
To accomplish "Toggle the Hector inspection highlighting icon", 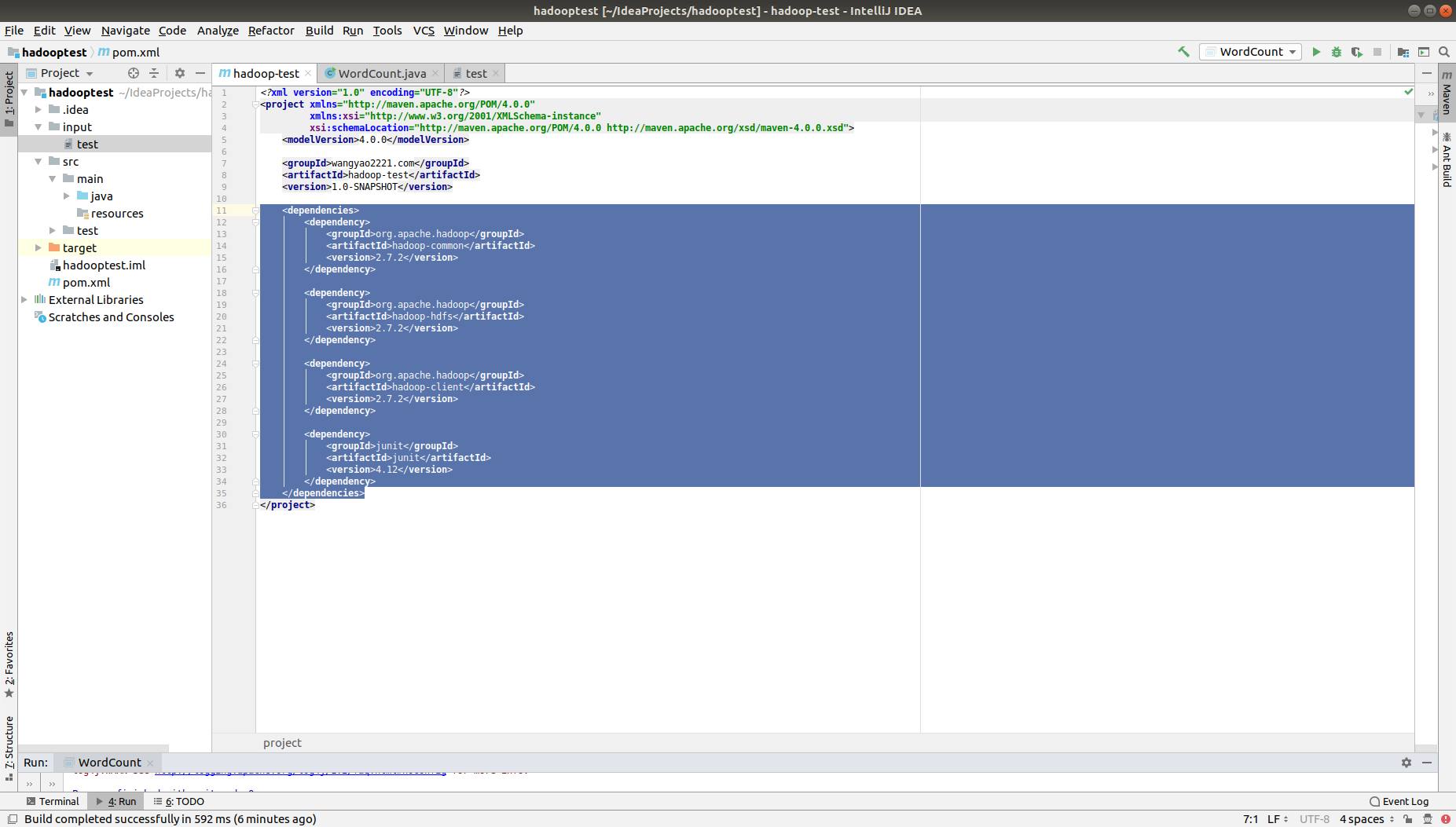I will [1428, 818].
